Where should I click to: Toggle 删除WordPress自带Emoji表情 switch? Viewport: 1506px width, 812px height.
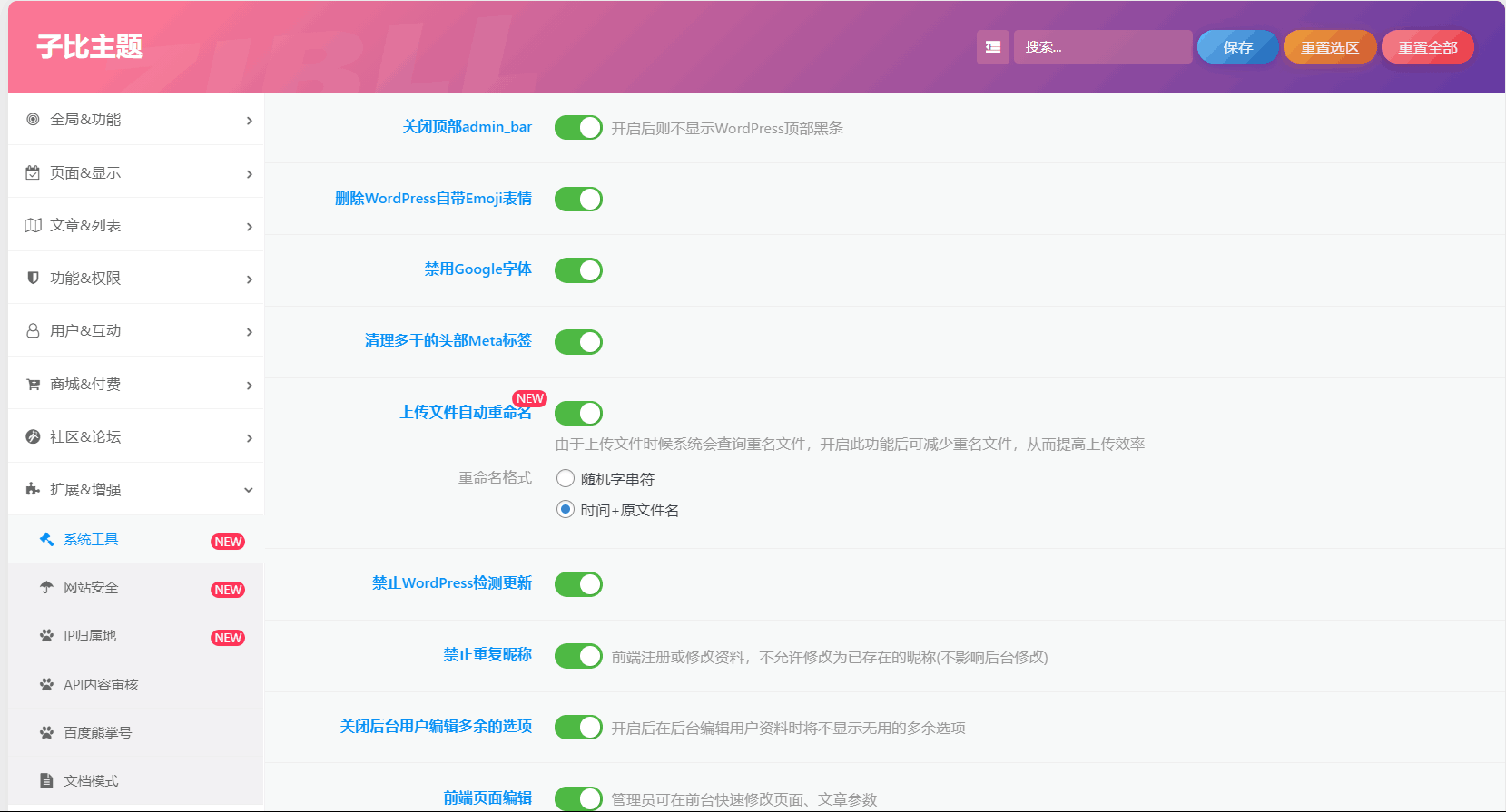[578, 199]
